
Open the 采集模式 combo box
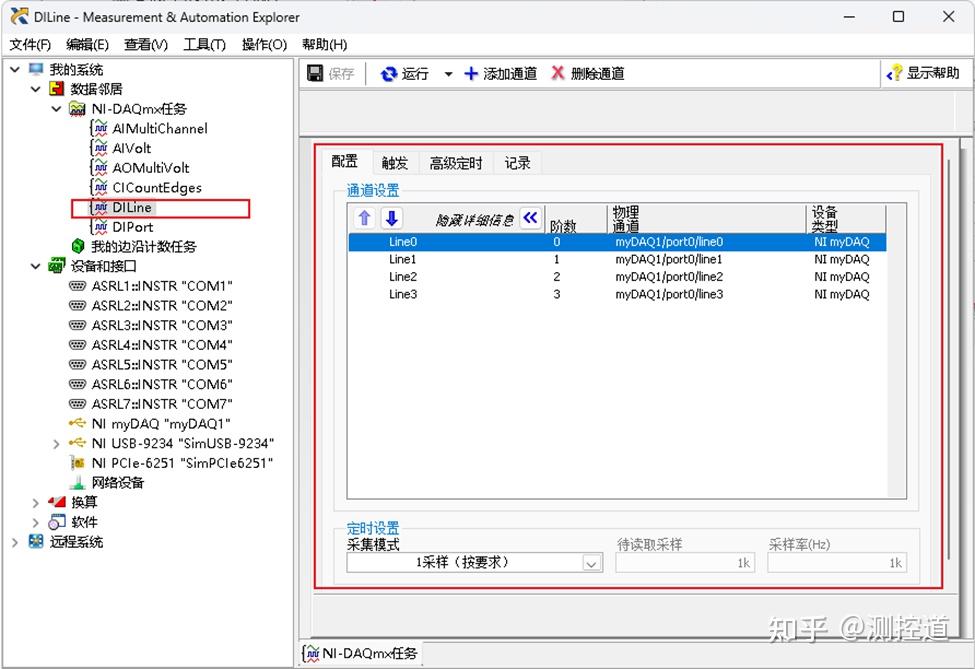pyautogui.click(x=474, y=563)
